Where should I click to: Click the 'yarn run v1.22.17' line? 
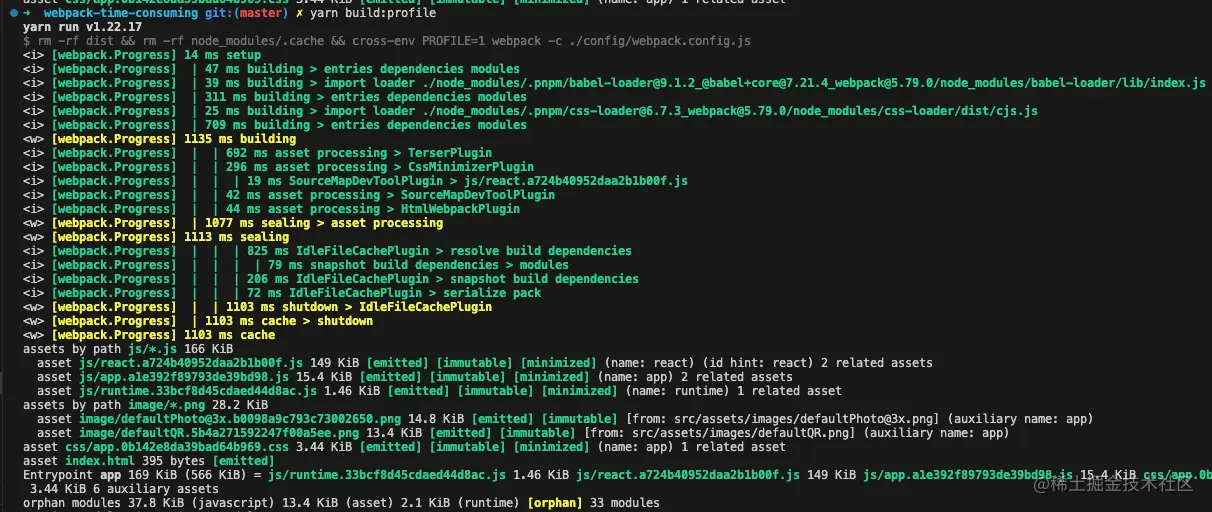[82, 27]
